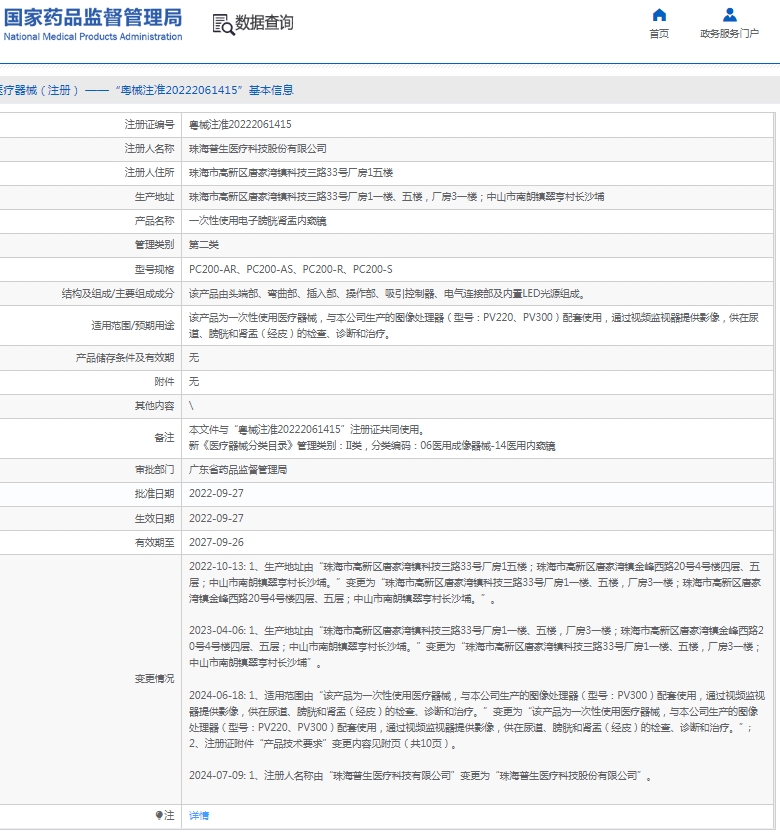Click the 适用范围/预期用途 label
The height and width of the screenshot is (833, 780).
[133, 326]
